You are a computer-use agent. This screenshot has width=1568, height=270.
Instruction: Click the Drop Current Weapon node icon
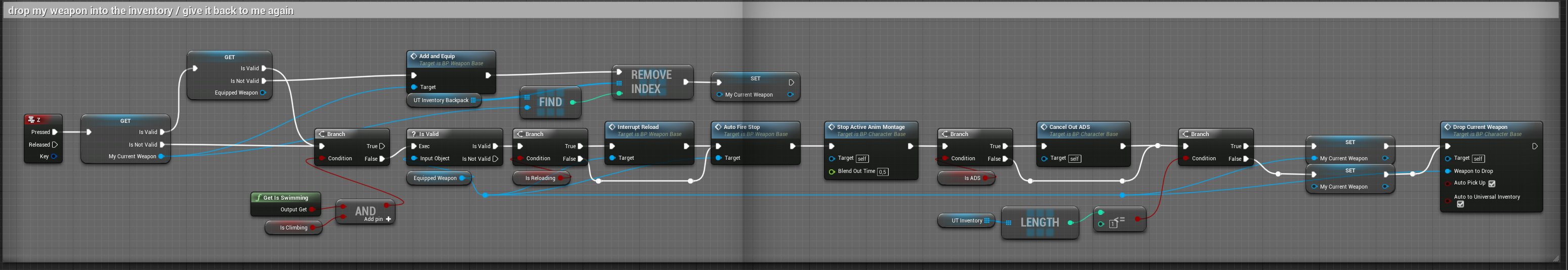point(1447,127)
